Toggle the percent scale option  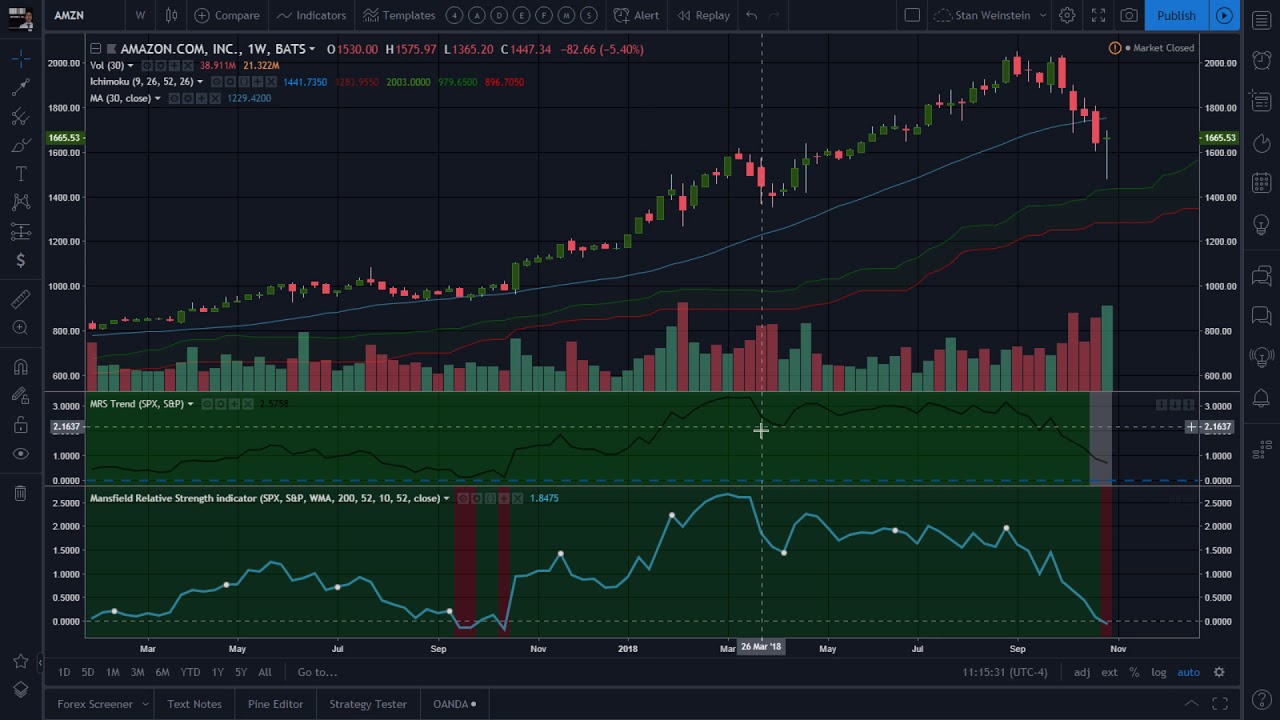click(1134, 672)
